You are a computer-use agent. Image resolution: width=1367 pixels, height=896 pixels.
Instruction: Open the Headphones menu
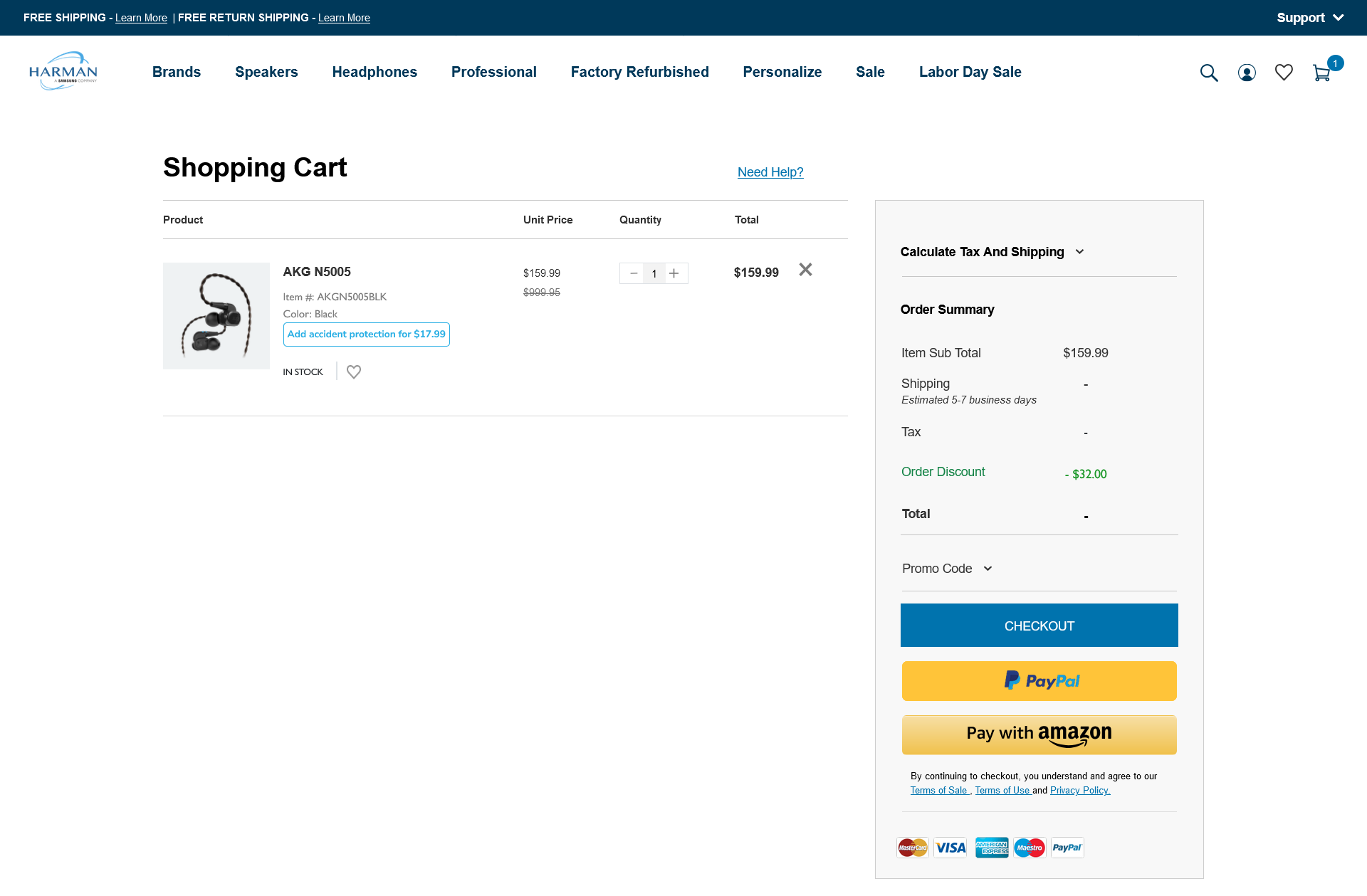375,72
